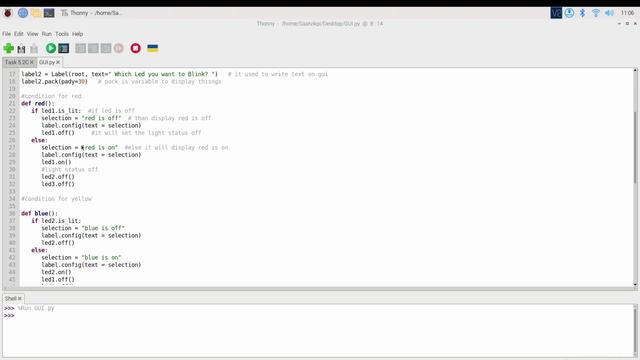Click the 'def red():' line
The height and width of the screenshot is (360, 640).
38,104
